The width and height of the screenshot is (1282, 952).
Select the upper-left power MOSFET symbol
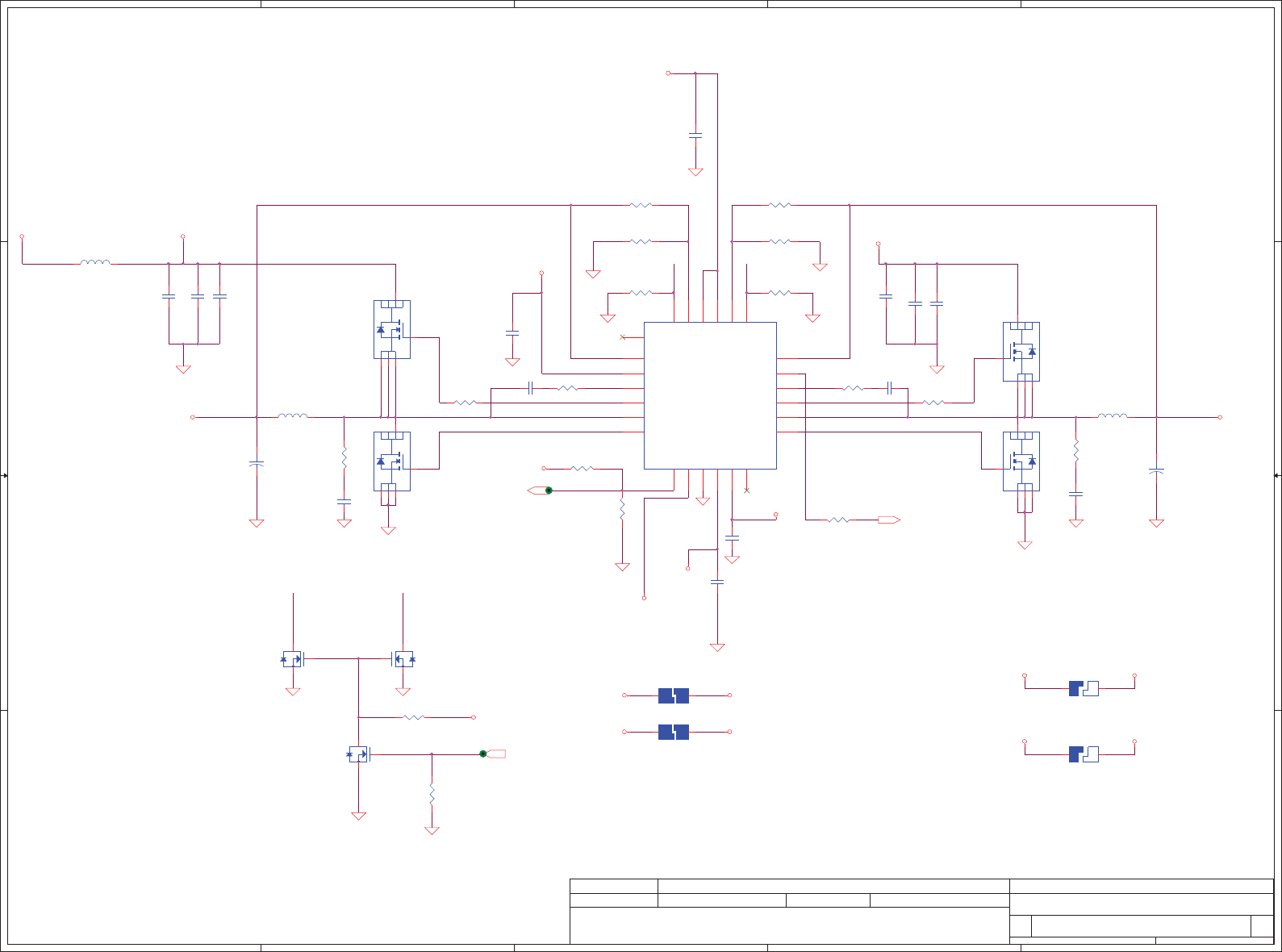pyautogui.click(x=392, y=329)
